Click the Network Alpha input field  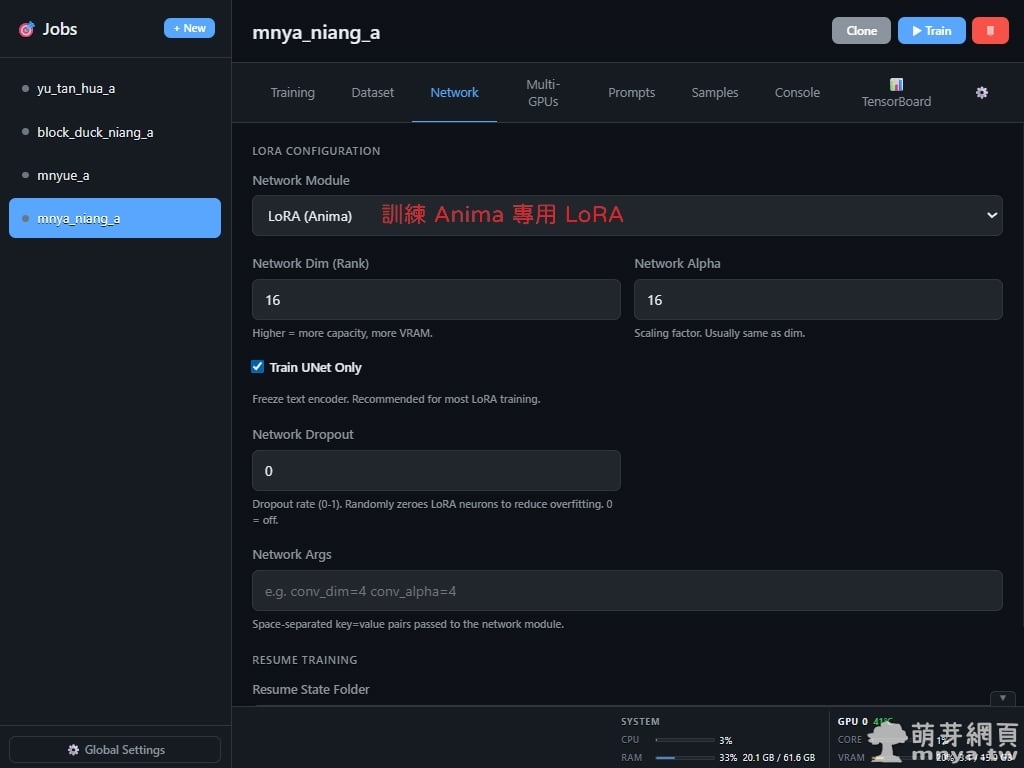[818, 300]
